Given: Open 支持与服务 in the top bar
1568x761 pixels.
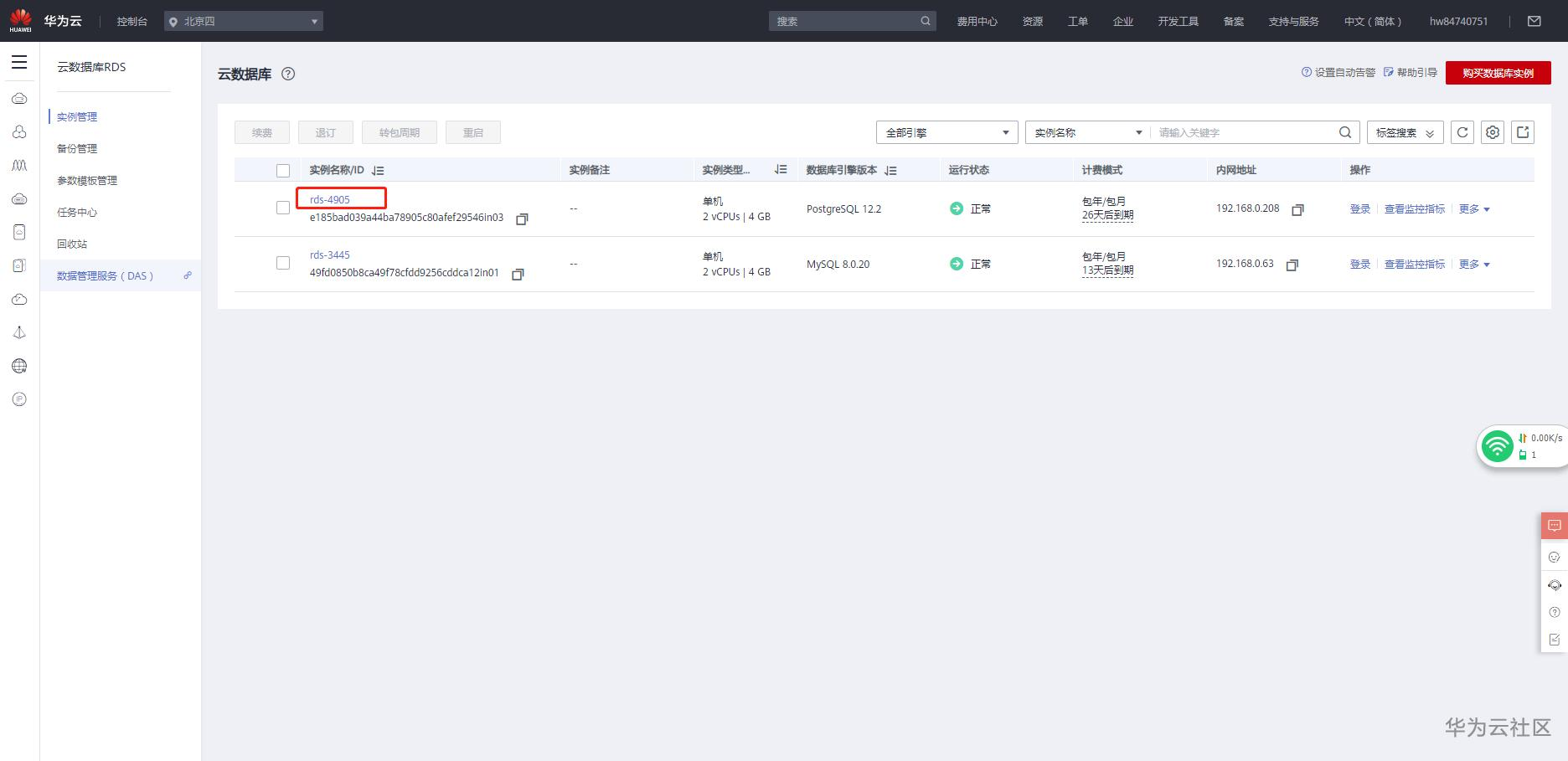Looking at the screenshot, I should point(1294,22).
